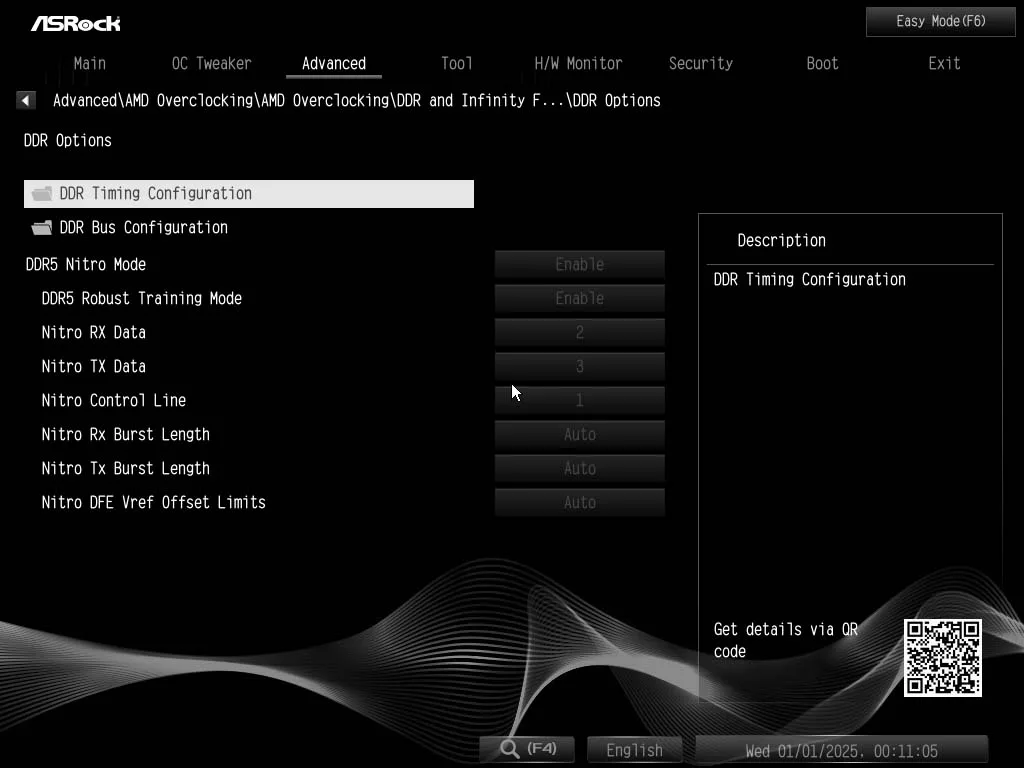1024x768 pixels.
Task: Select the Nitro Control Line label
Action: [114, 400]
